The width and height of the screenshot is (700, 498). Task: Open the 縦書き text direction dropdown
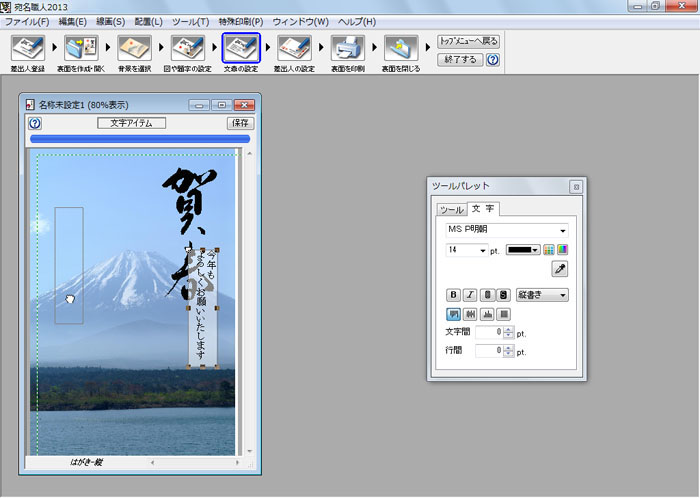(x=562, y=295)
